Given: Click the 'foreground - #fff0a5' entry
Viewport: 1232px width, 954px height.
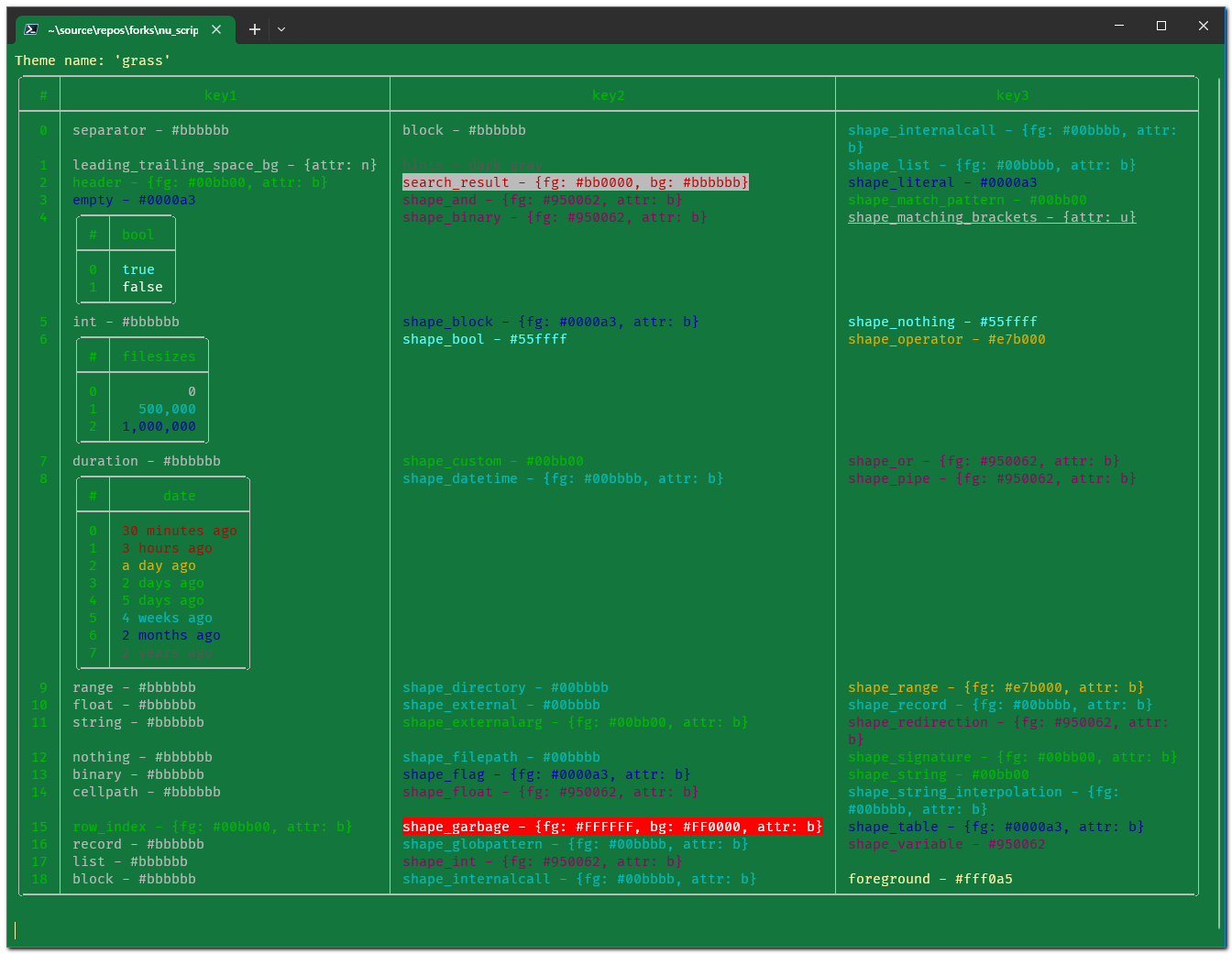Looking at the screenshot, I should 930,879.
